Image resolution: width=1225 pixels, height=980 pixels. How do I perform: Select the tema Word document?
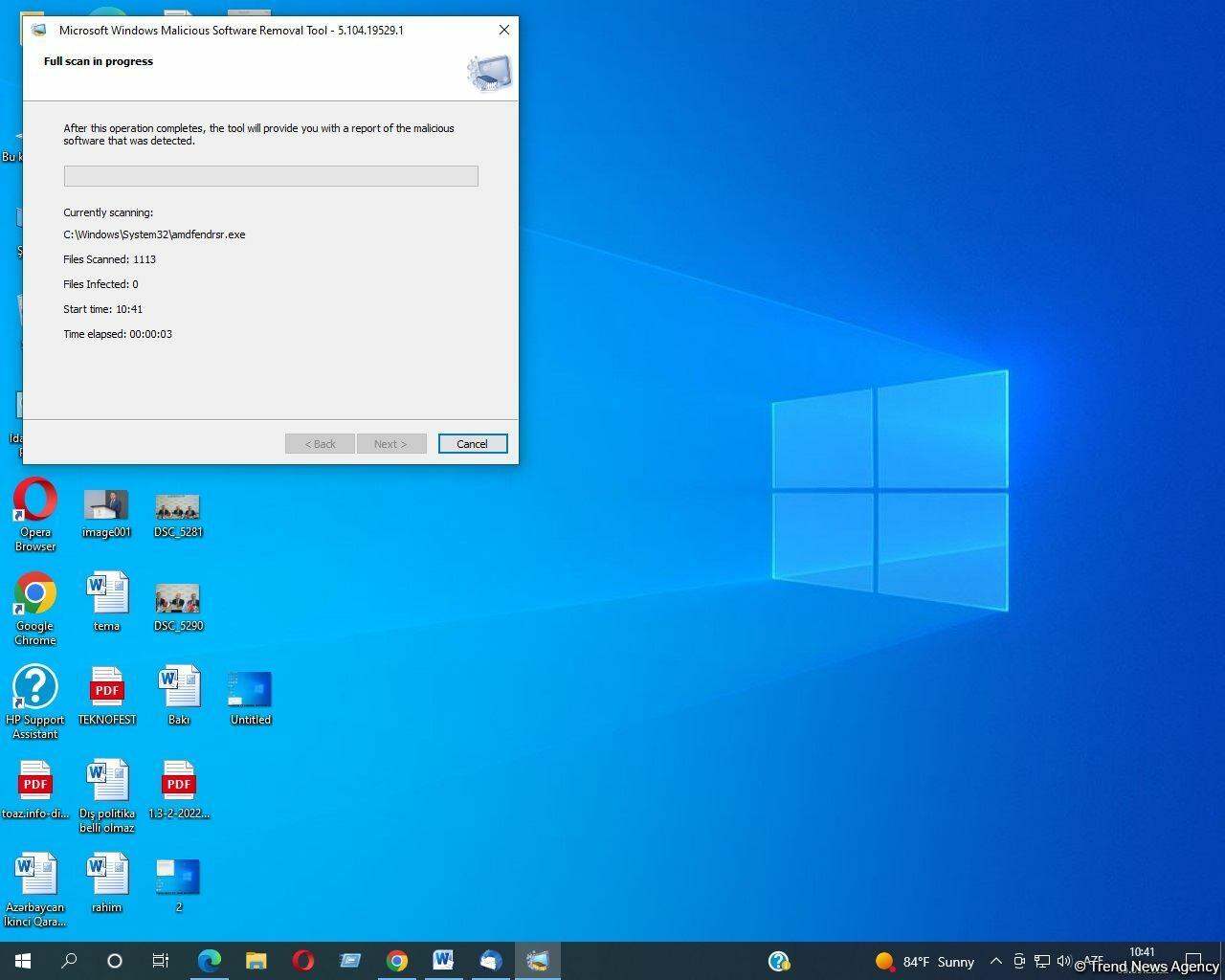pyautogui.click(x=107, y=602)
